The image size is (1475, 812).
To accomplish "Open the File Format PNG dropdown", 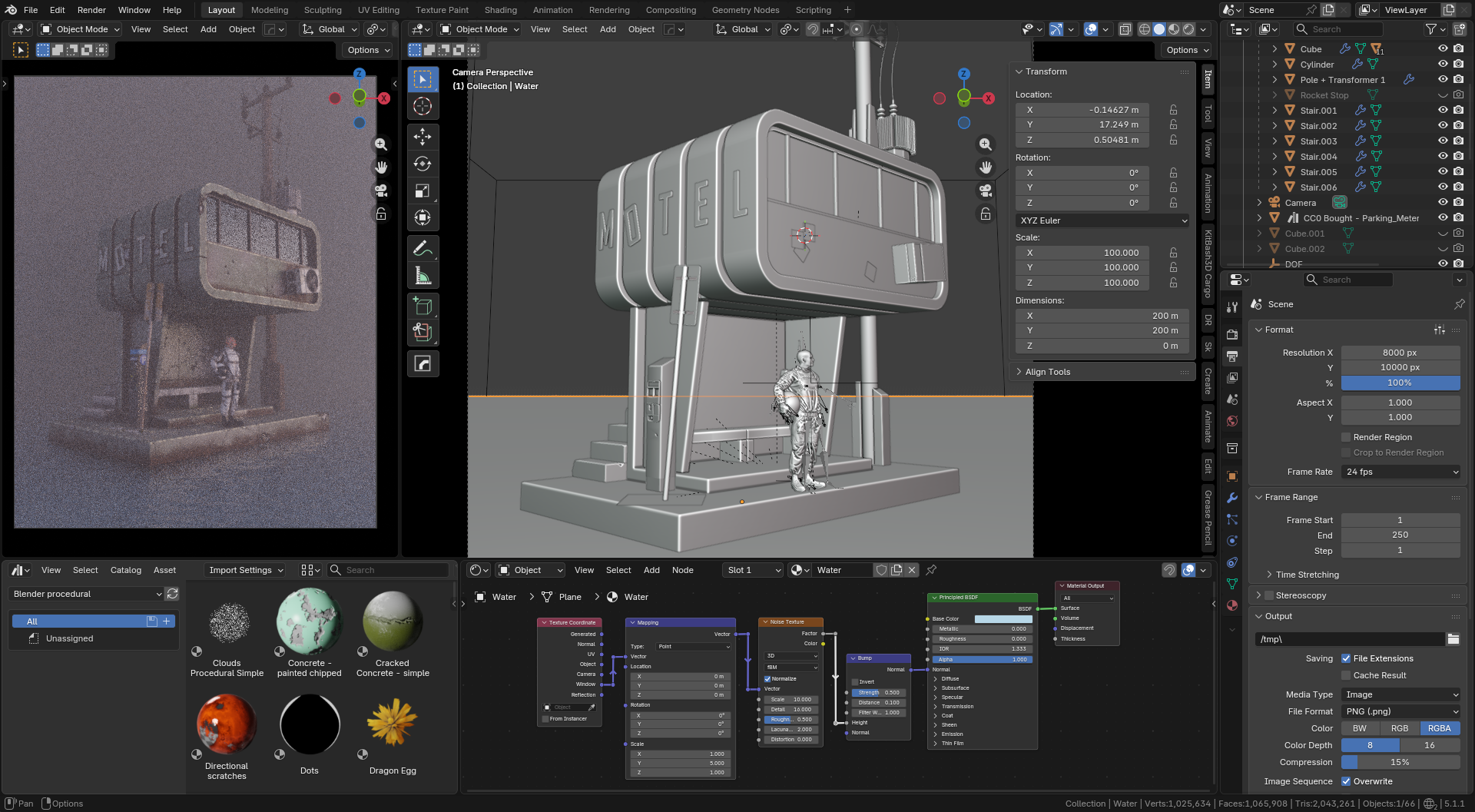I will (x=1400, y=711).
